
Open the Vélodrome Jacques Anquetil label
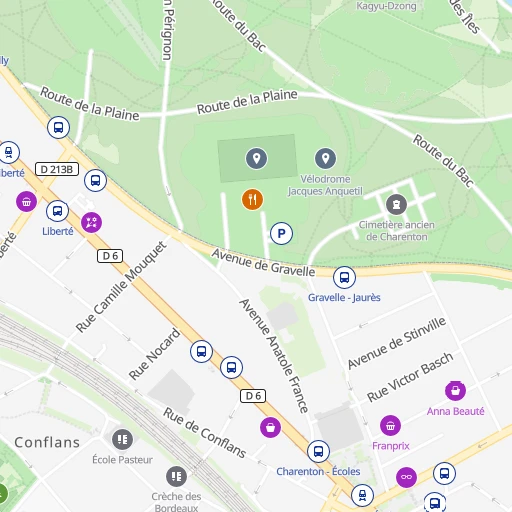click(325, 185)
